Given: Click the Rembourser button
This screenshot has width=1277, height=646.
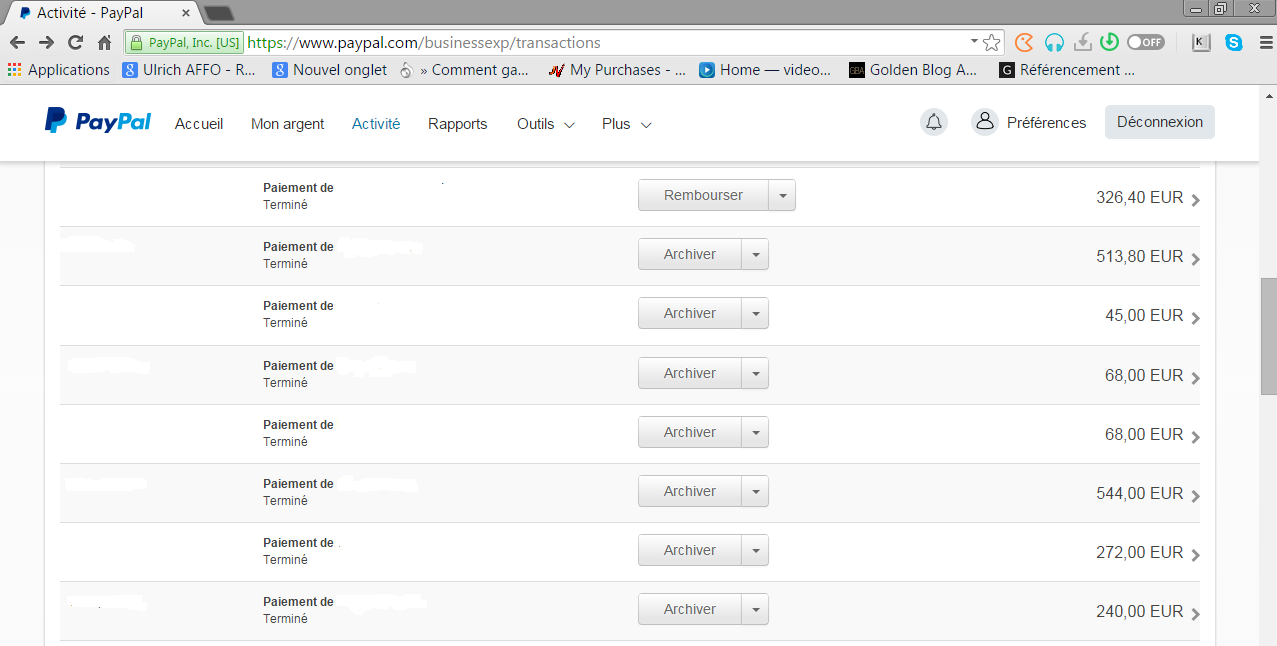Looking at the screenshot, I should click(703, 196).
